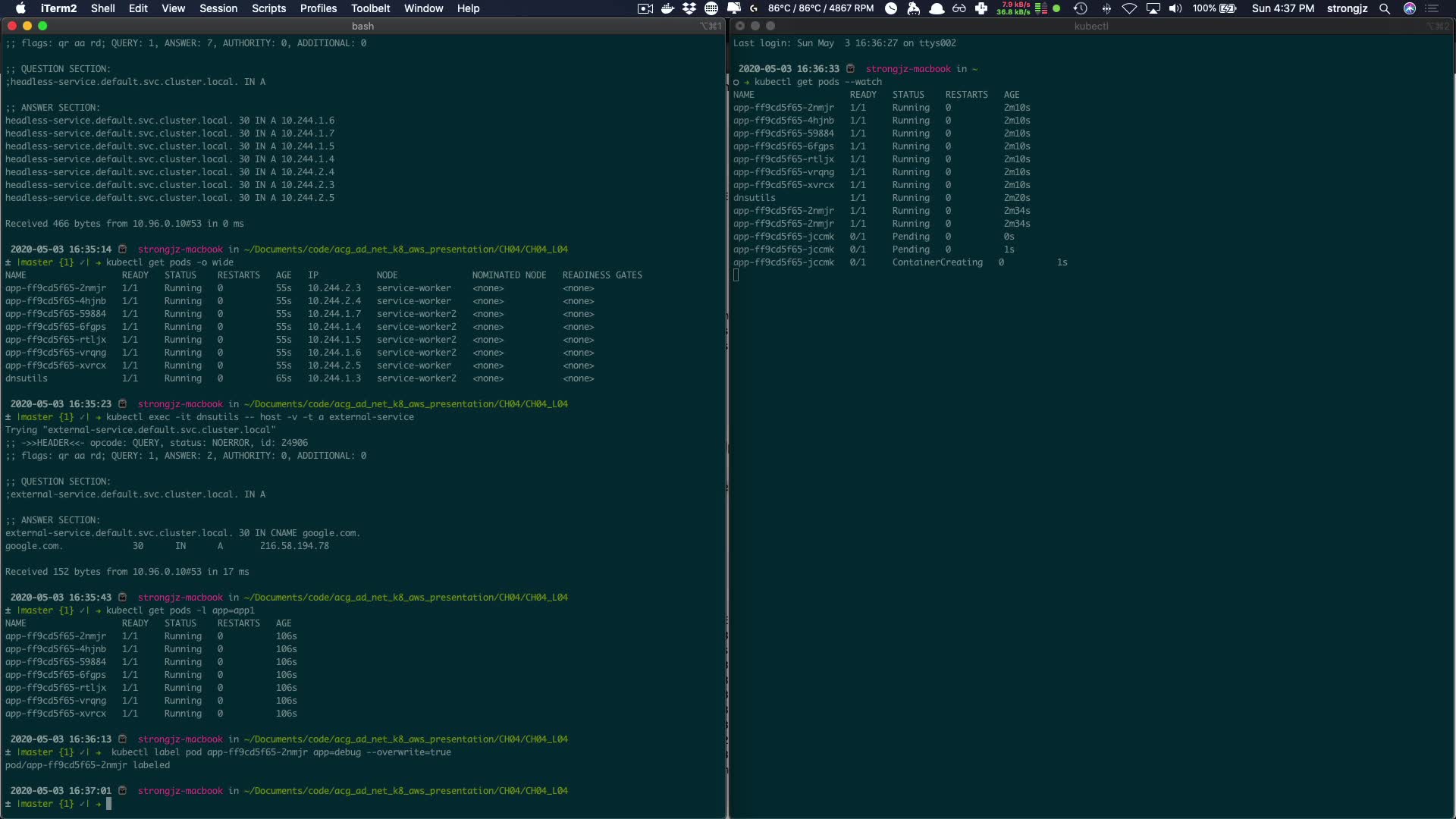
Task: Click the screen recording camera icon
Action: coord(645,8)
